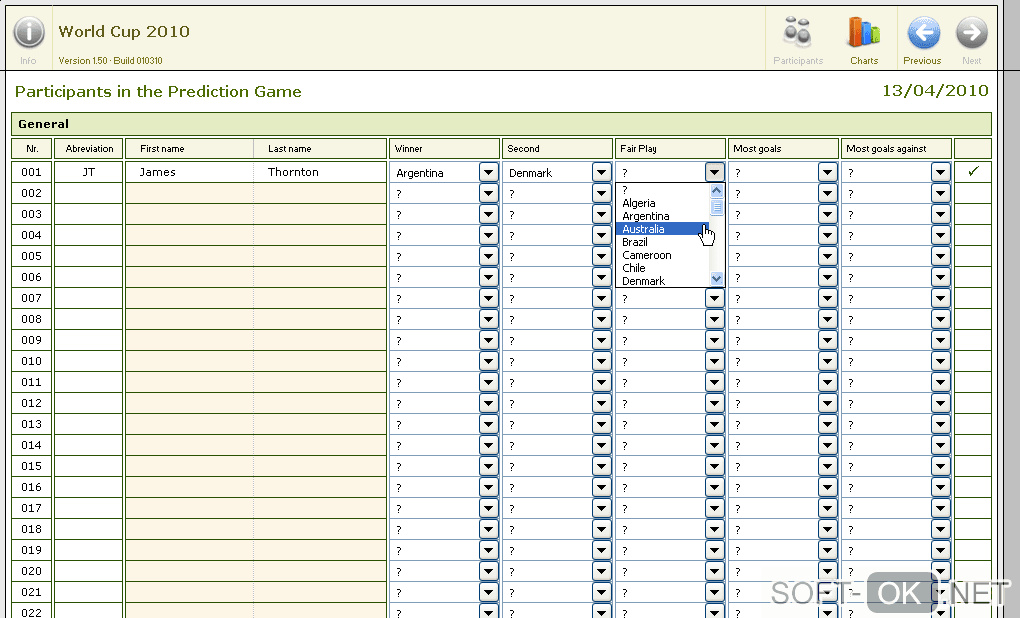
Task: Go to the Previous page arrow
Action: click(922, 33)
